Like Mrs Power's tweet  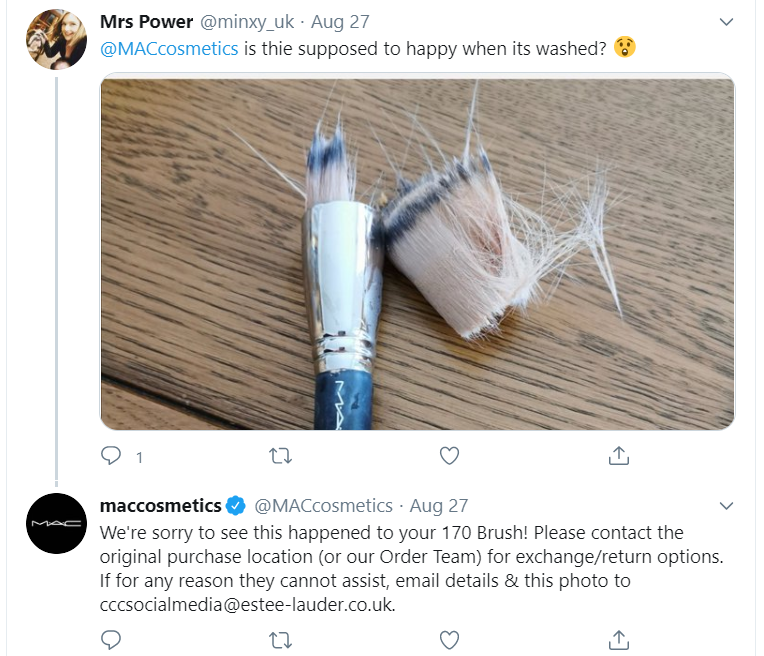tap(449, 456)
